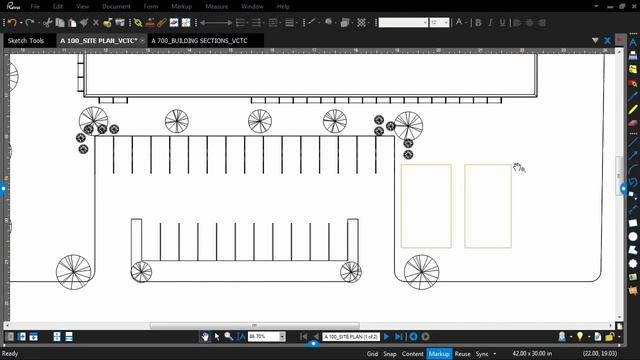Click the Paste clipboard icon
This screenshot has width=640, height=360.
pyautogui.click(x=72, y=22)
